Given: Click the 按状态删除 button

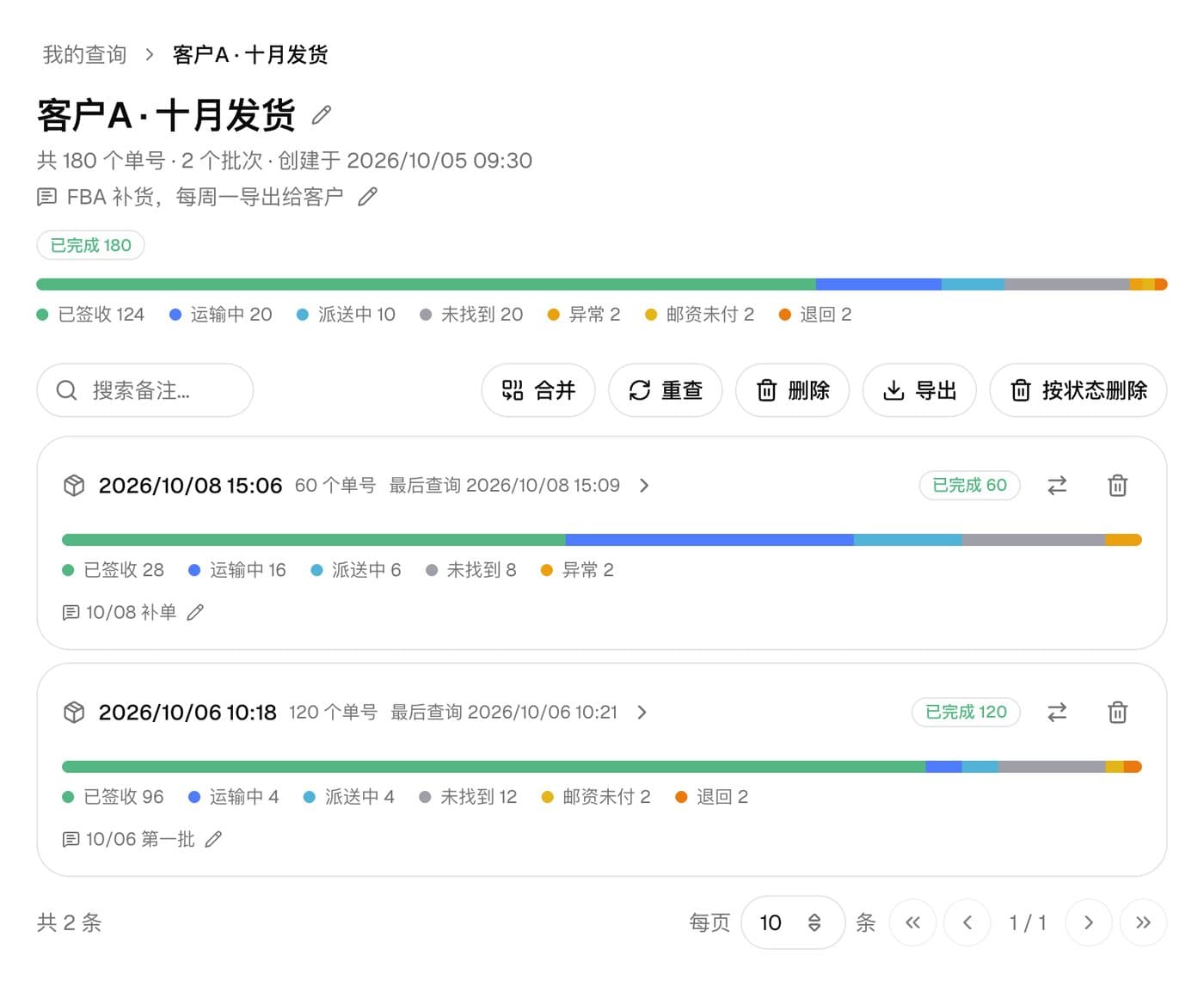Looking at the screenshot, I should 1078,390.
